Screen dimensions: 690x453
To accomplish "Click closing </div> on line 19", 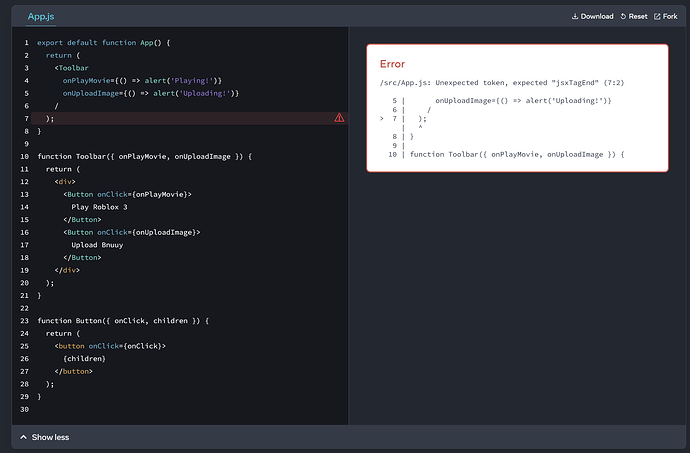I will [x=67, y=270].
